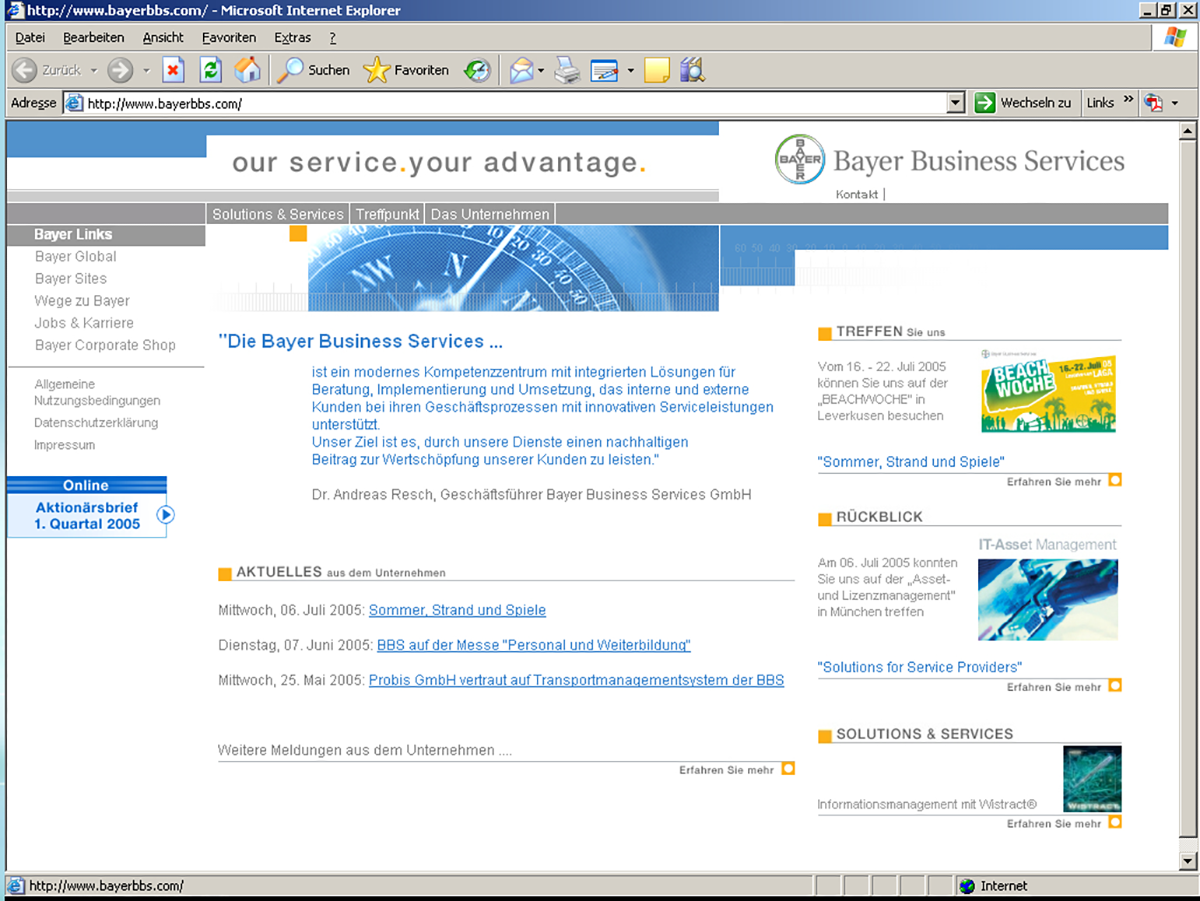Open the history clock icon
1200x901 pixels.
[477, 70]
